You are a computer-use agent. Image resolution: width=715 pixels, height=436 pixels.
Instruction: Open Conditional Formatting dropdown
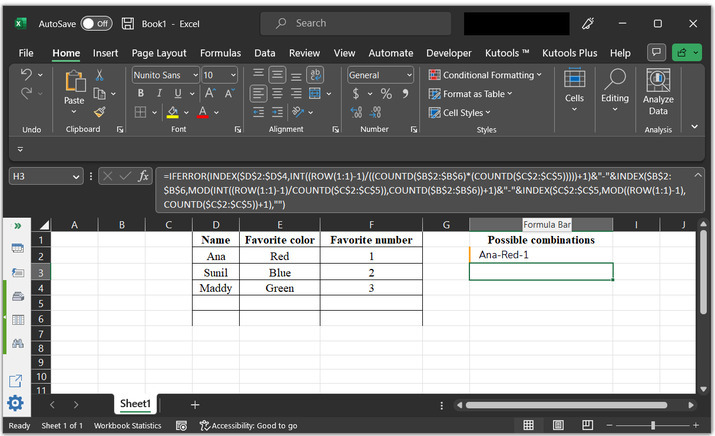pyautogui.click(x=484, y=75)
